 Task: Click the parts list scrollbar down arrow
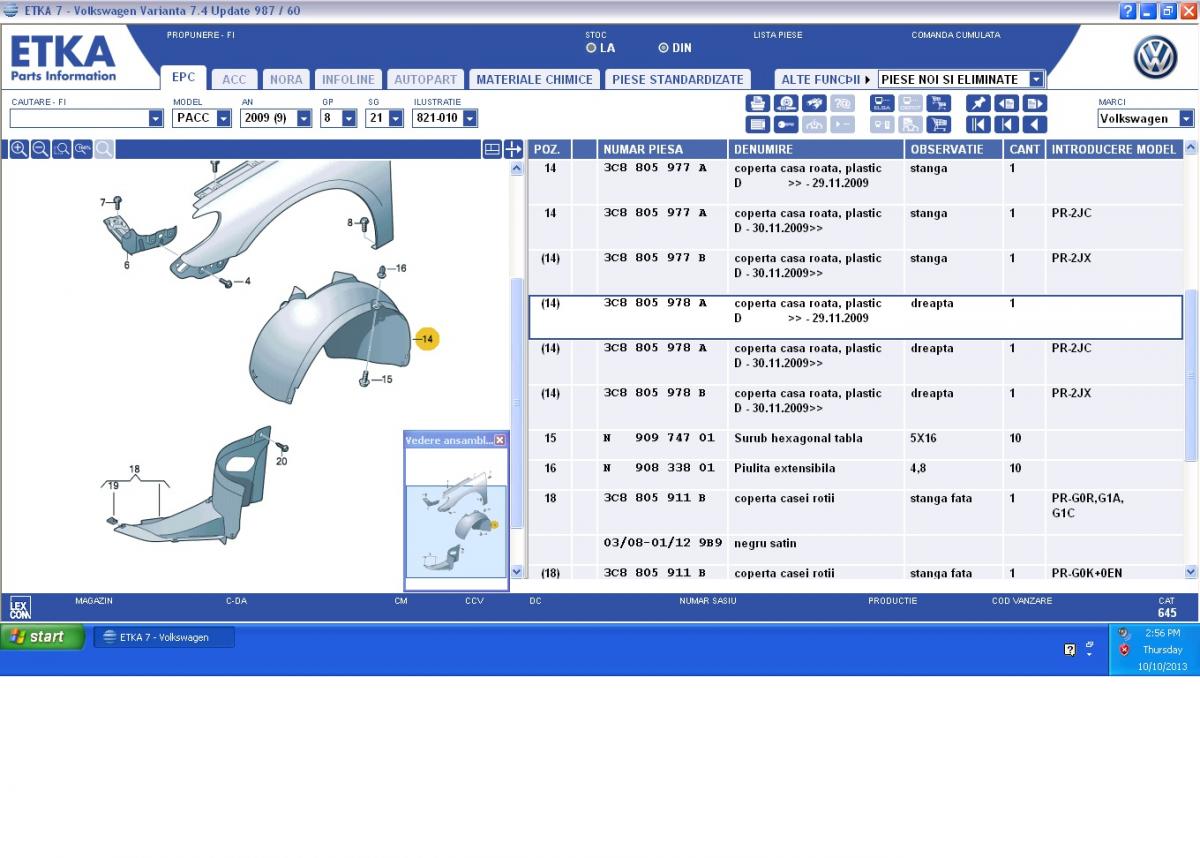click(x=1190, y=572)
